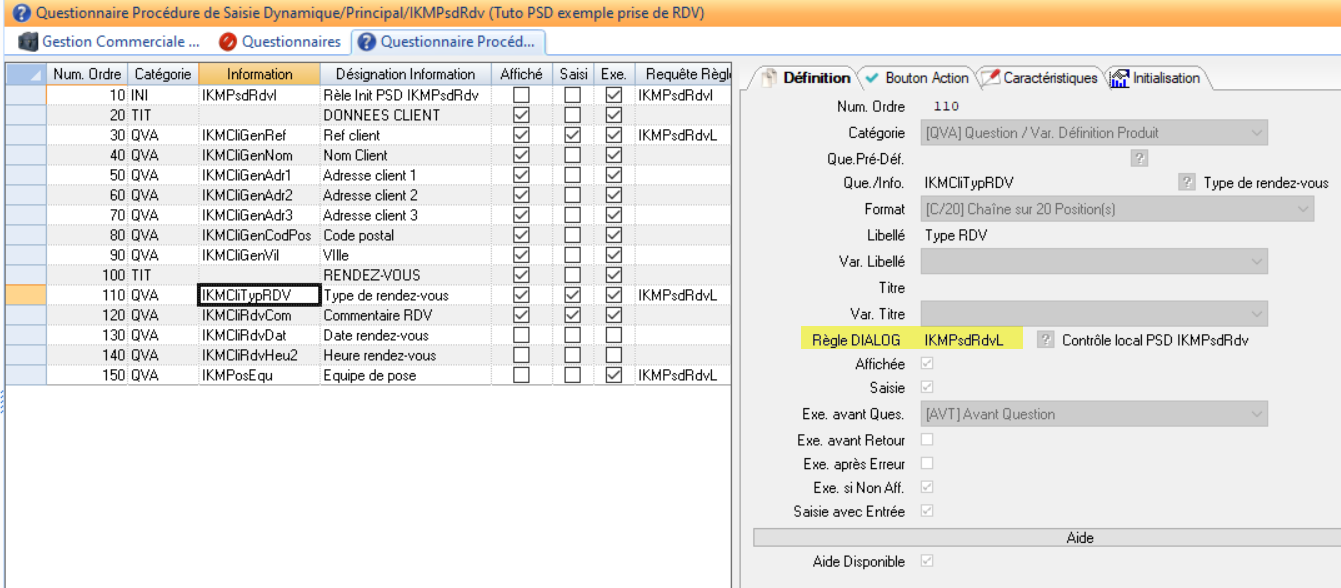Toggle Affiché checkbox for row 130 Date rendez-vous

click(x=521, y=335)
